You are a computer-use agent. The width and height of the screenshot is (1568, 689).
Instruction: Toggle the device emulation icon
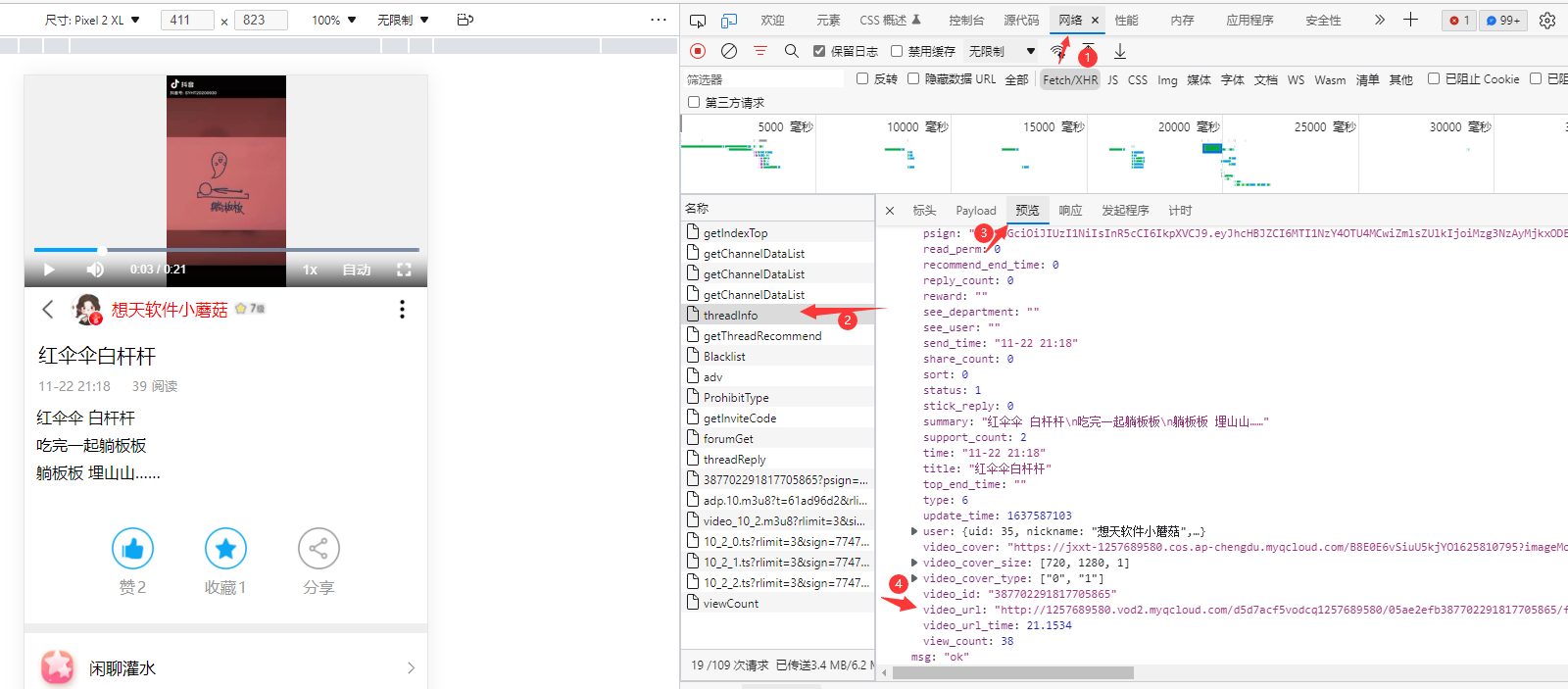pos(729,20)
